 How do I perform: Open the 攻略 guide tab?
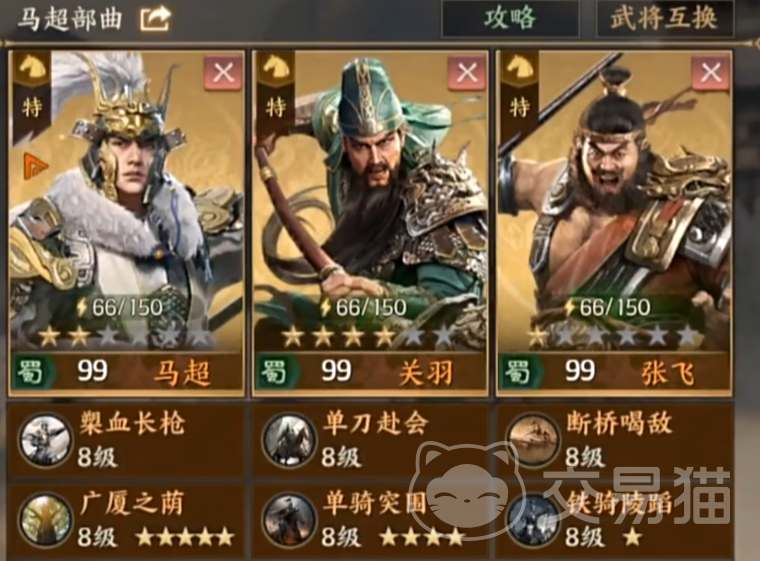tap(510, 18)
